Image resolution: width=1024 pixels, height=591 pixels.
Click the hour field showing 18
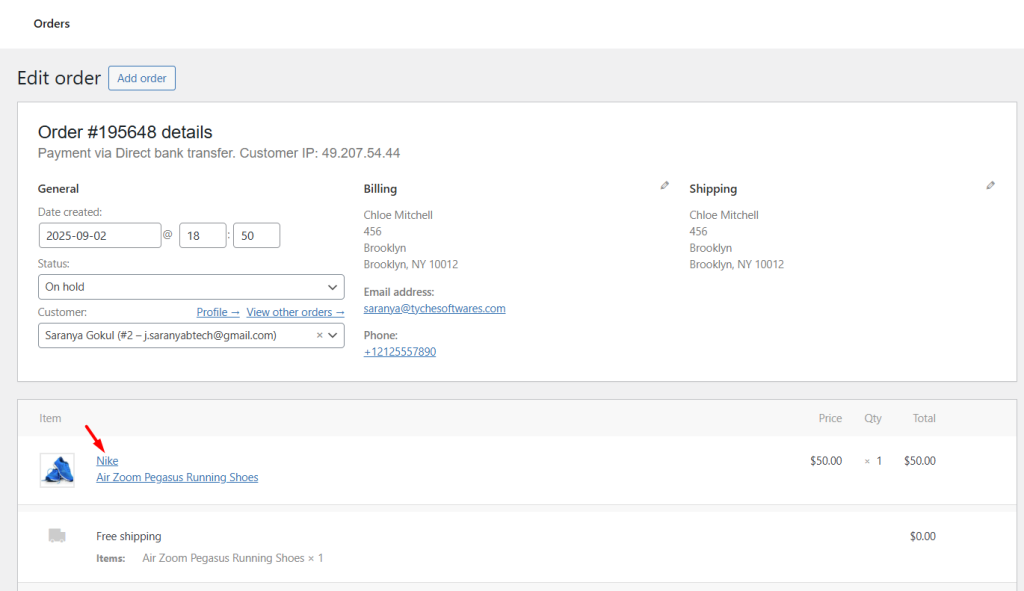(202, 235)
